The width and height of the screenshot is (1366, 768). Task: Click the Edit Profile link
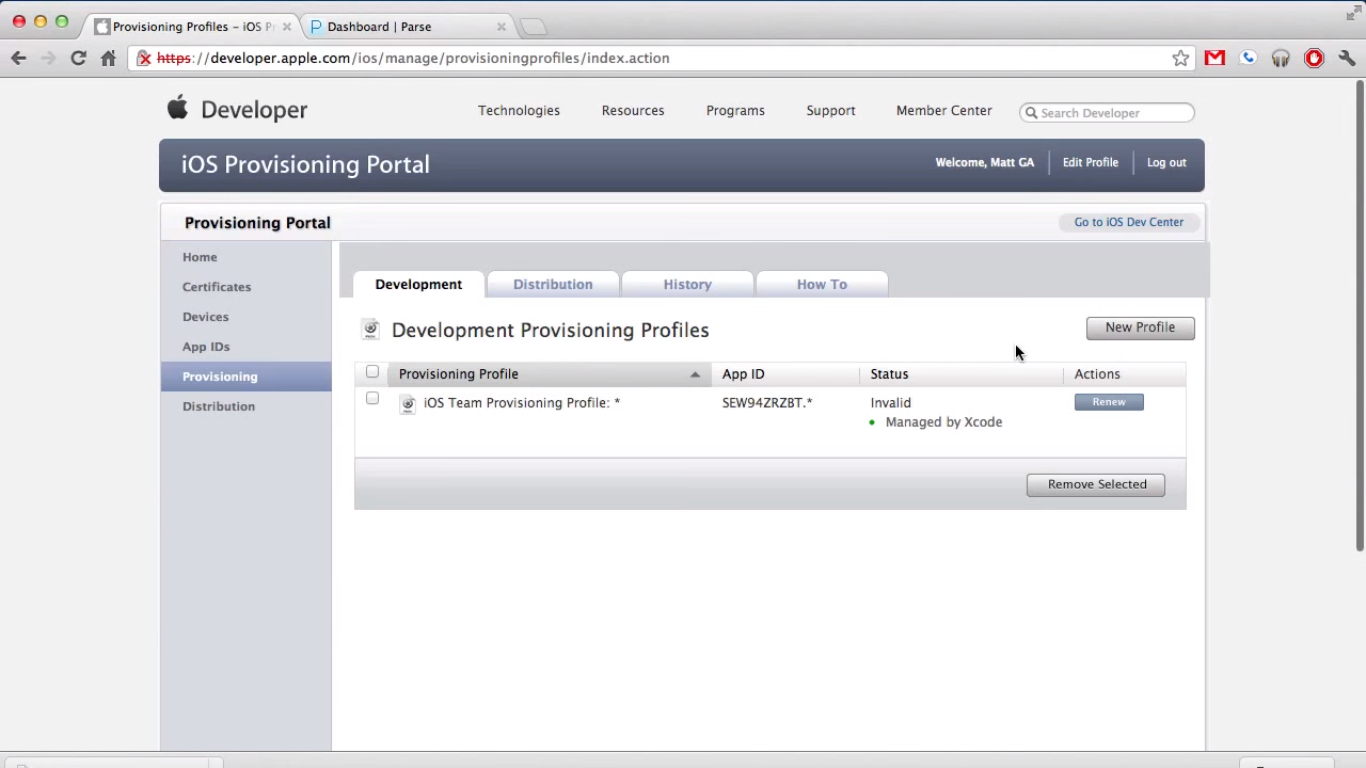[1090, 162]
